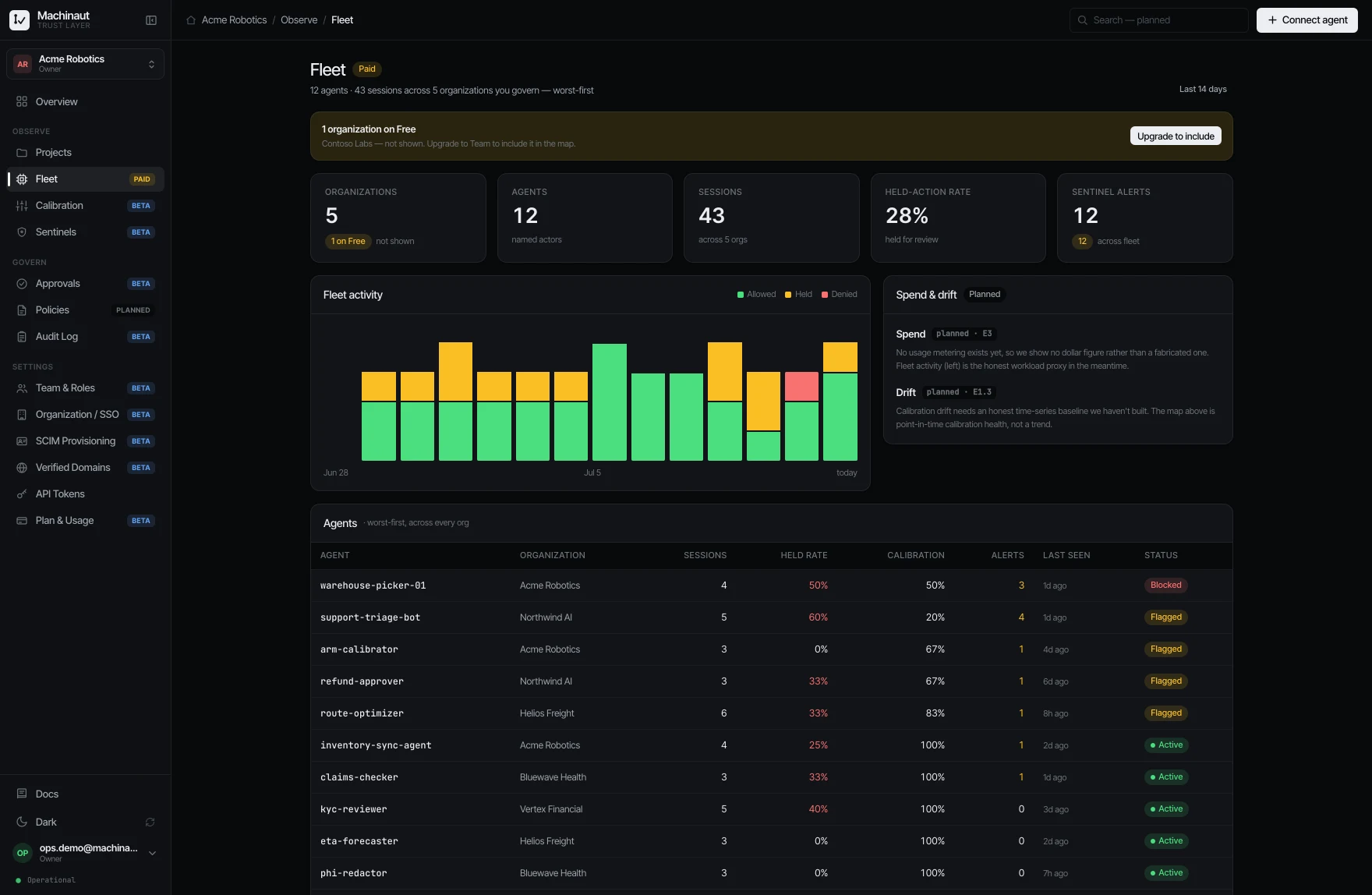Select Calibration in the sidebar
1372x895 pixels.
[85, 206]
